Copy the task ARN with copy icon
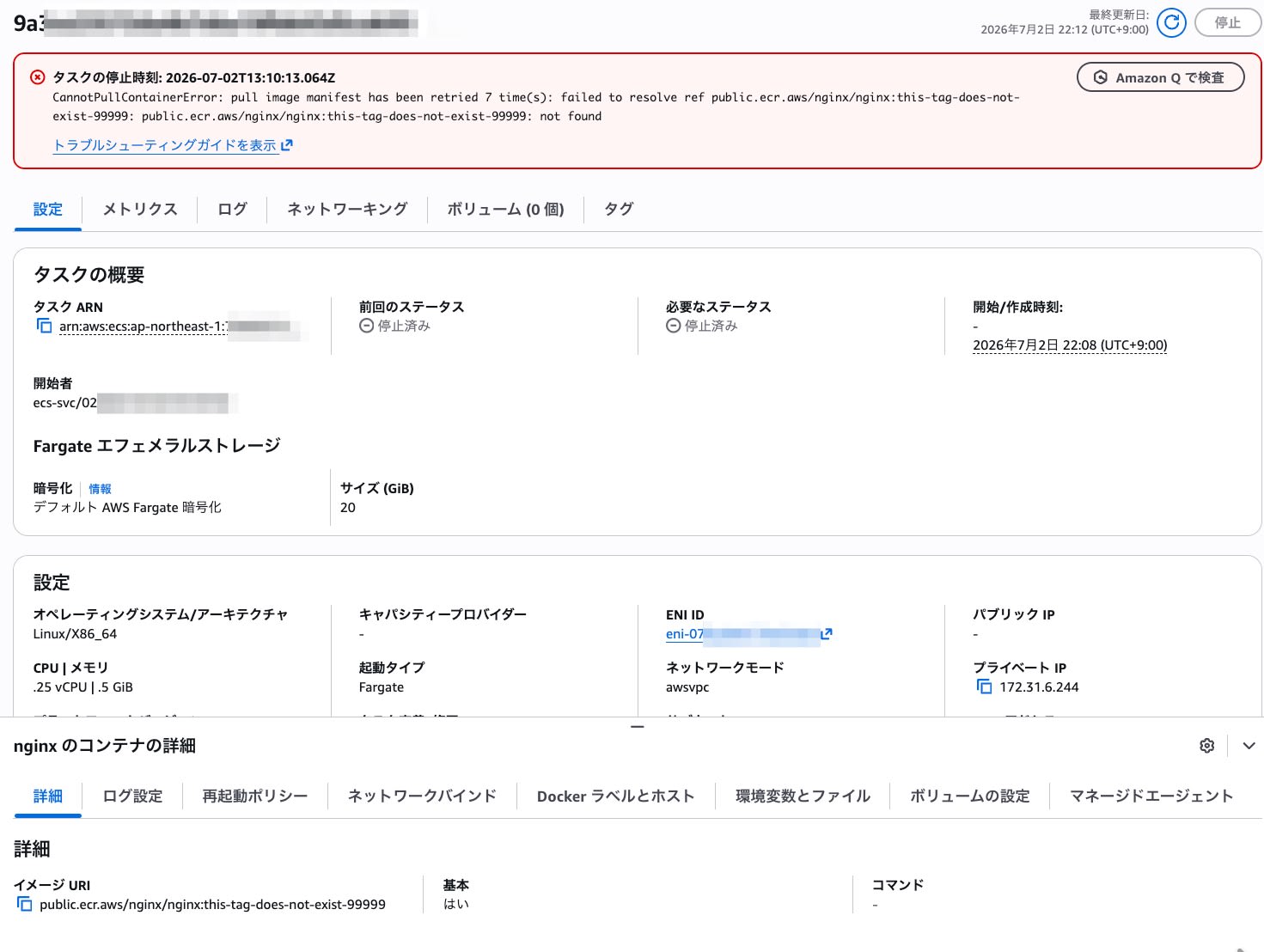Image resolution: width=1264 pixels, height=952 pixels. click(44, 326)
